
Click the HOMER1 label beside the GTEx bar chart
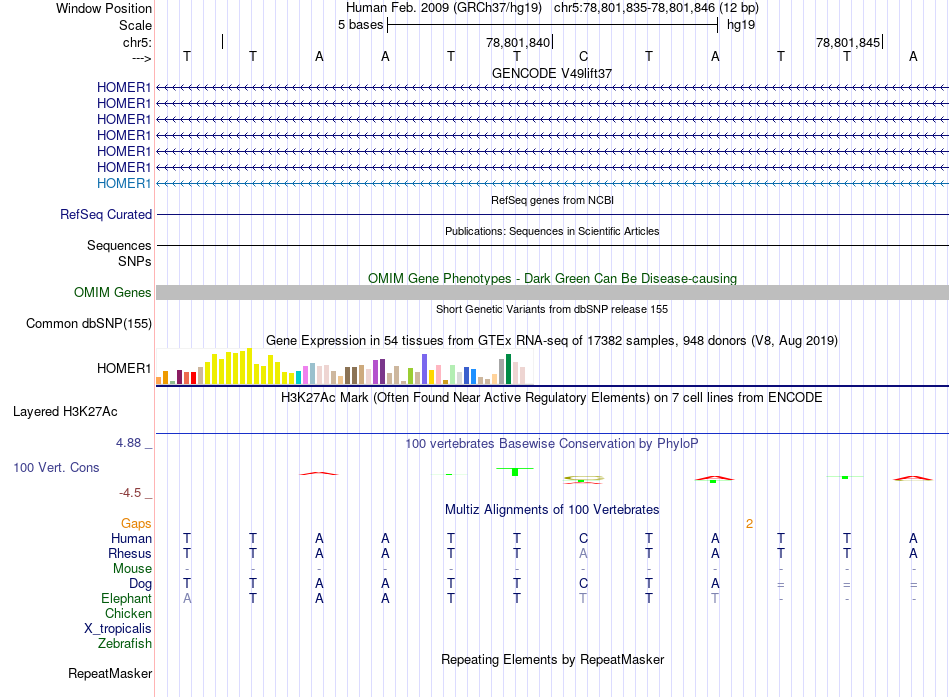click(124, 369)
